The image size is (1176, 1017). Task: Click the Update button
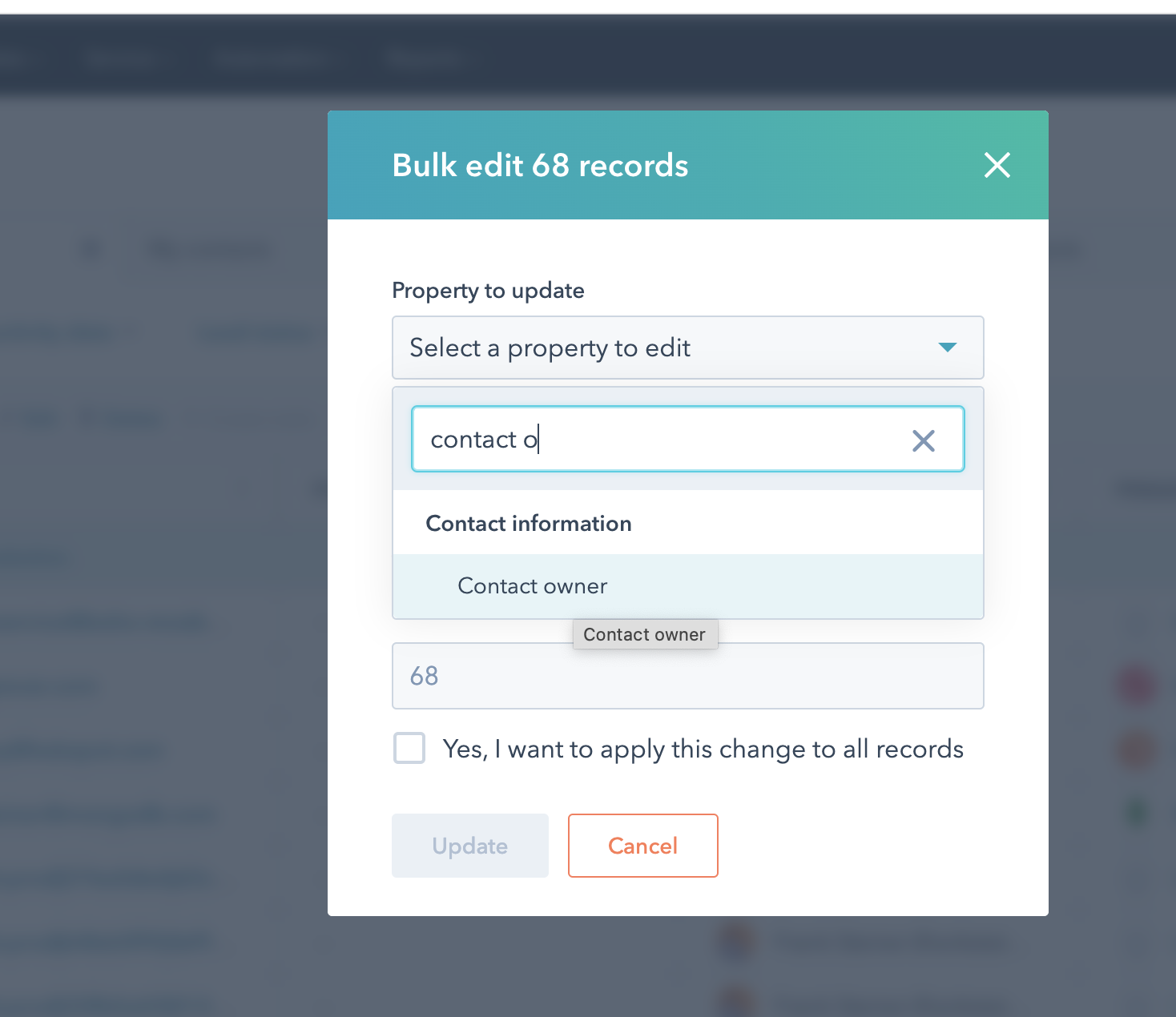(x=469, y=845)
